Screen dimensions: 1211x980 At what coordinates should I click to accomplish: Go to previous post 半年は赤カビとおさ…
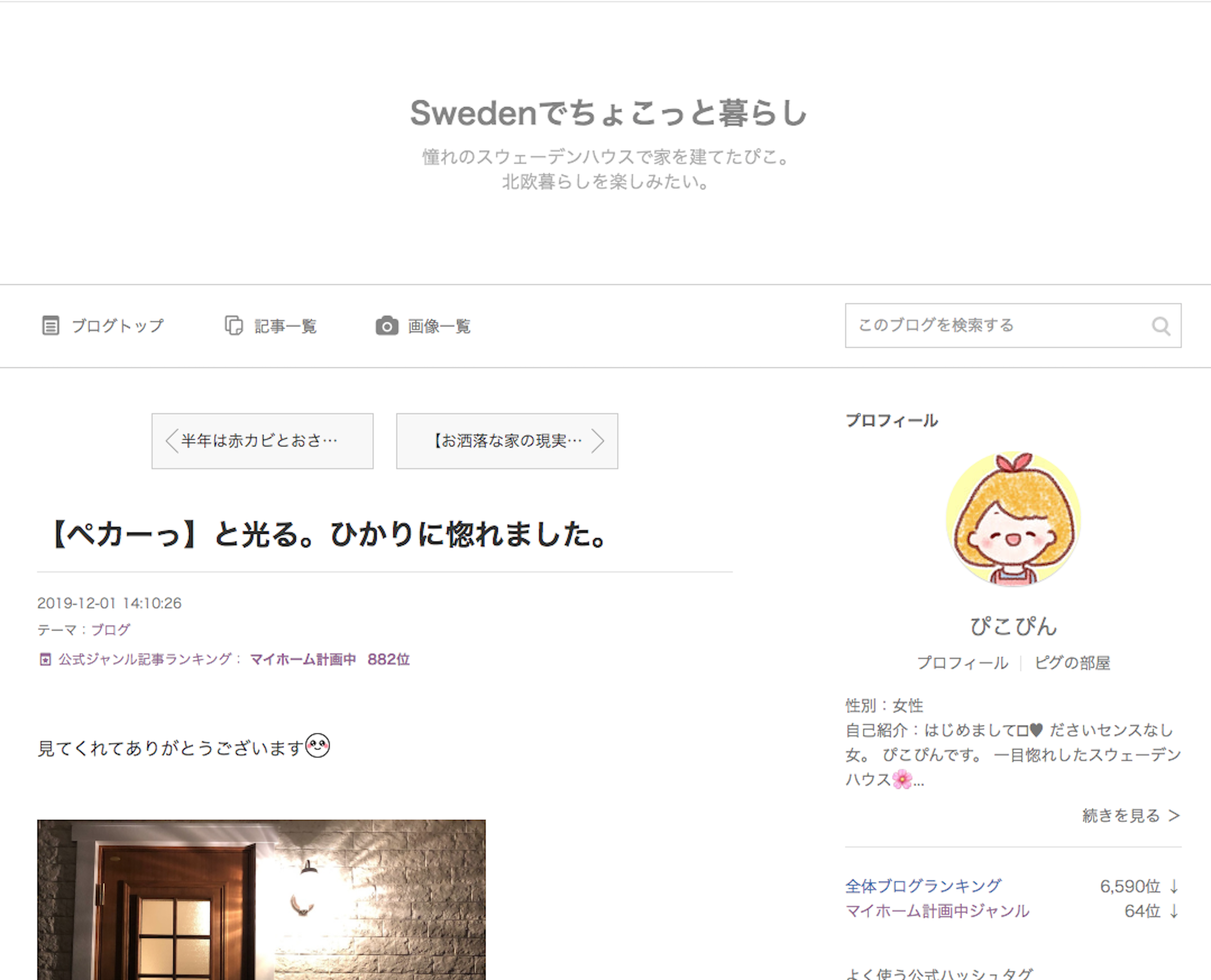click(262, 441)
